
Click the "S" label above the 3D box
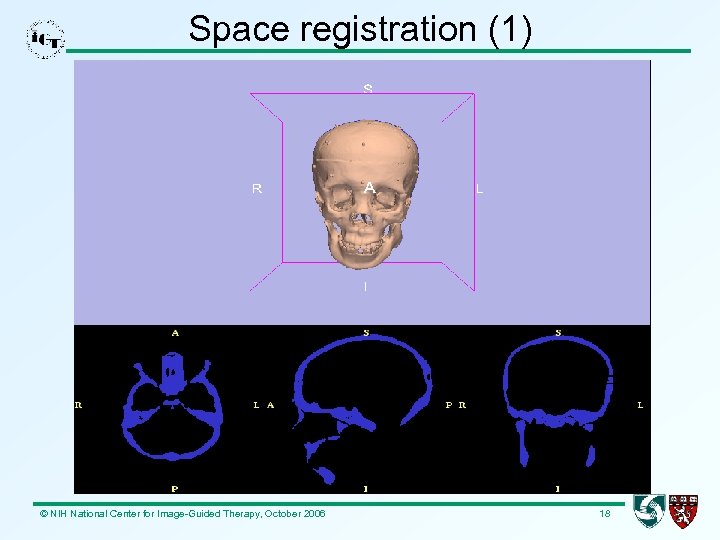tap(368, 88)
